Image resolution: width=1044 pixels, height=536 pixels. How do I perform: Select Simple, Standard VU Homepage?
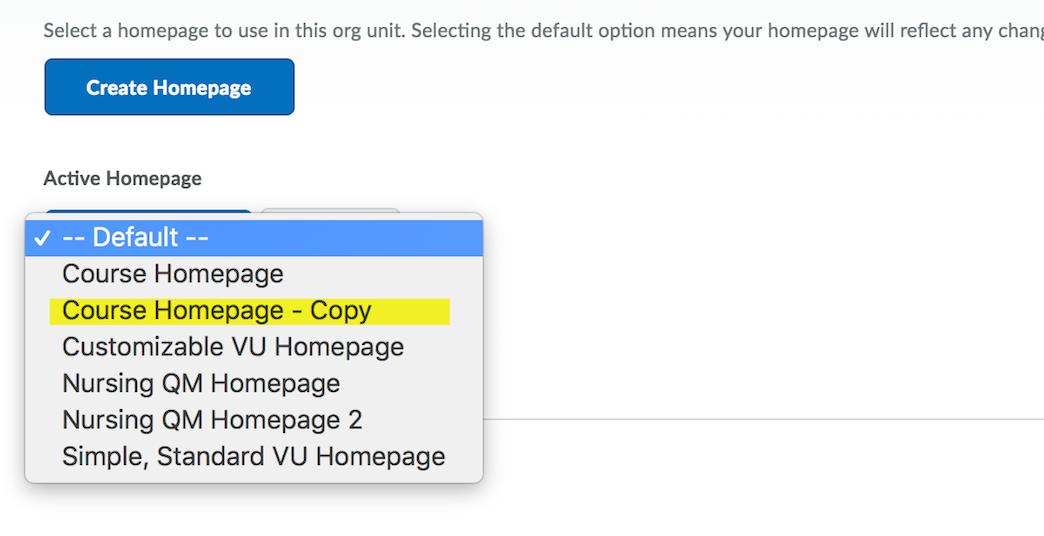253,456
